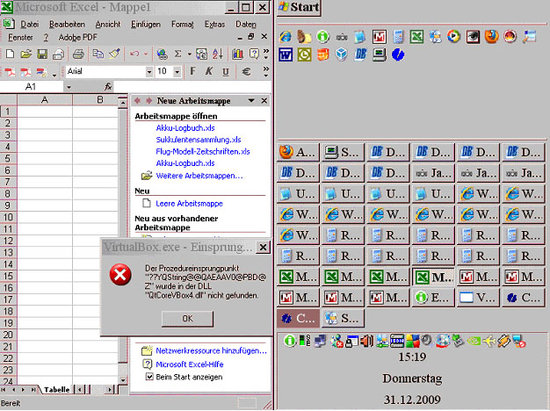Launch the chart wizard icon
This screenshot has width=550, height=411.
point(237,54)
